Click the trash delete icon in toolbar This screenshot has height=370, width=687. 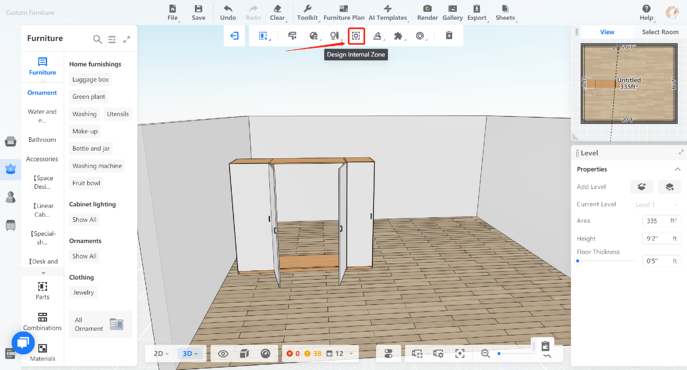(449, 36)
